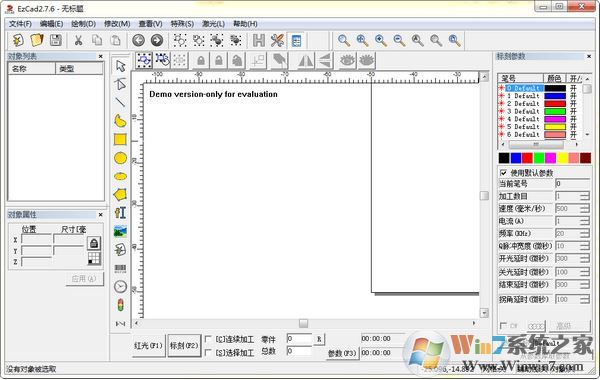This screenshot has height=380, width=600.
Task: Click the X position input field
Action: 36,240
